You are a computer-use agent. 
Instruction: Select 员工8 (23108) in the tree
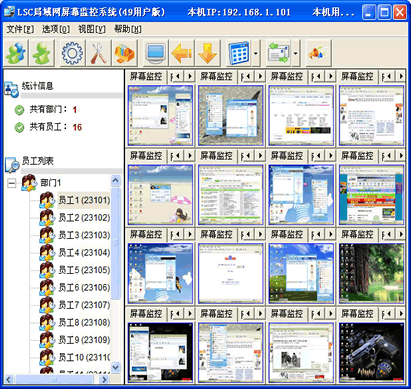[84, 322]
